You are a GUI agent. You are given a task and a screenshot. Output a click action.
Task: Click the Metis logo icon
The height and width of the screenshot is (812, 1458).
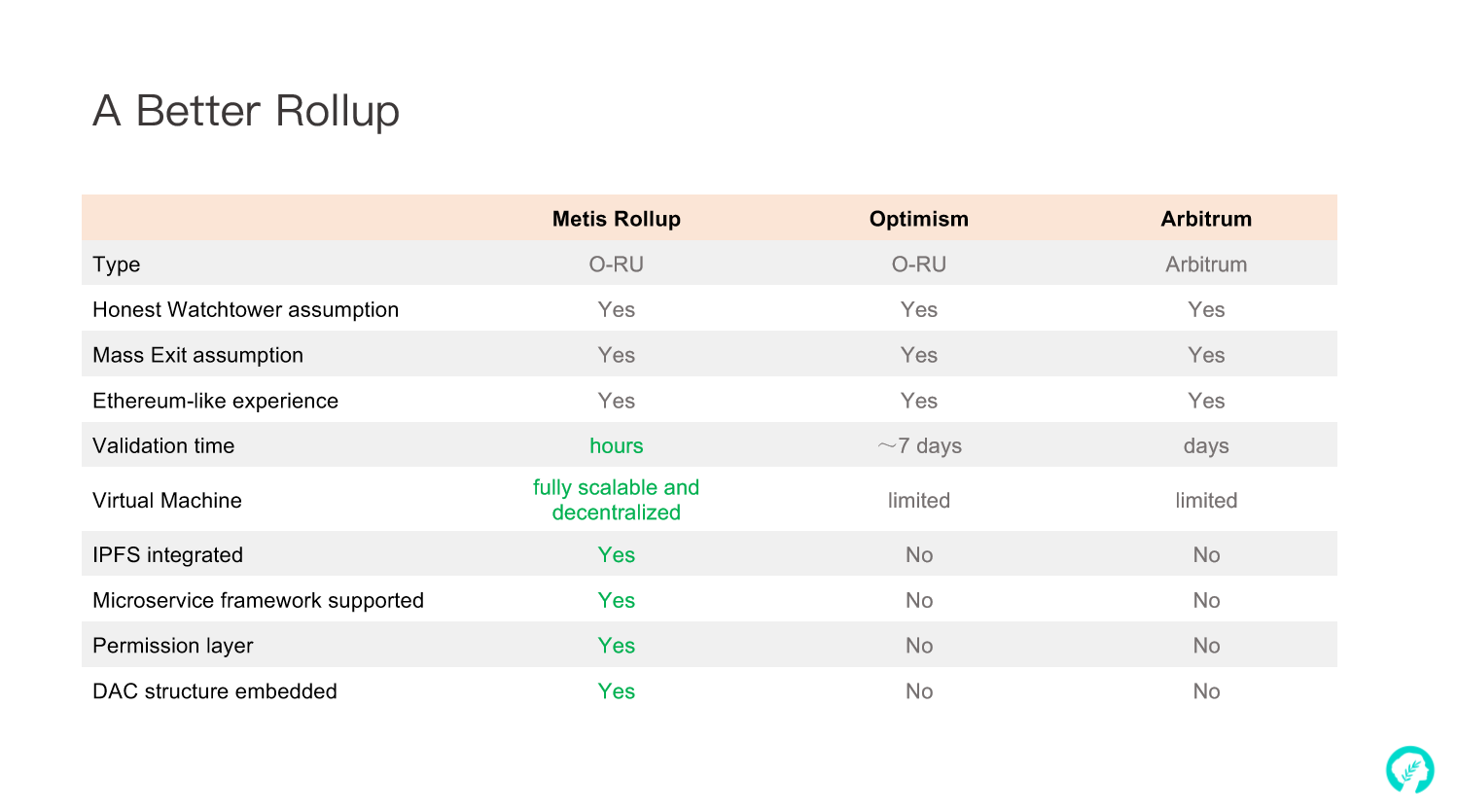1409,769
